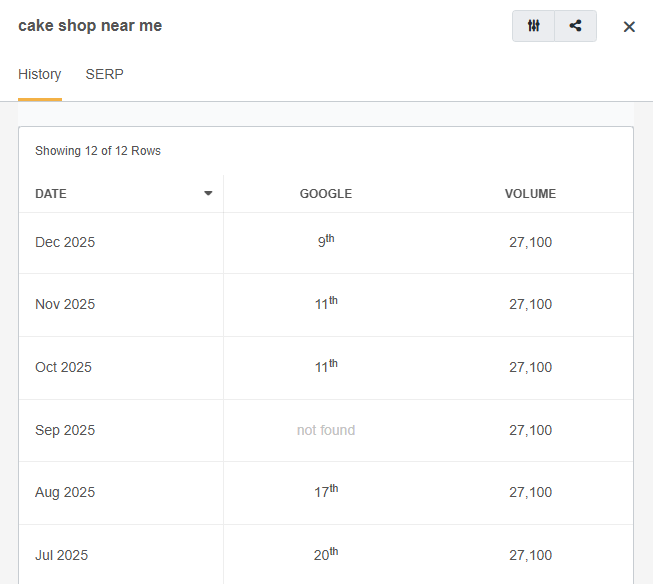Click the 17th Google rank value
Screen dimensions: 653x584
point(326,491)
